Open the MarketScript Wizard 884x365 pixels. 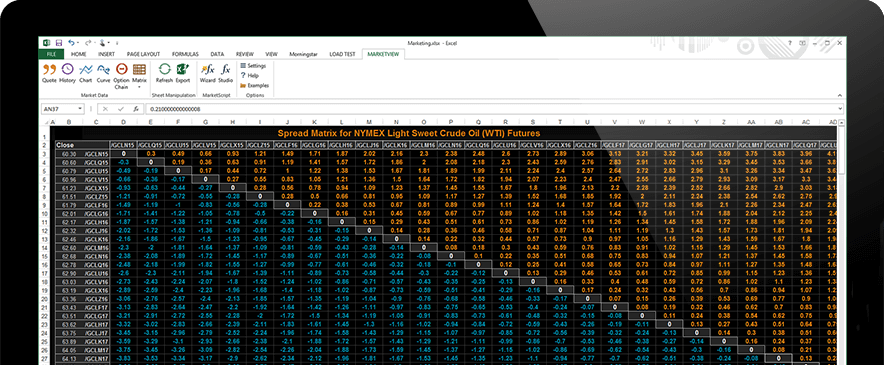[207, 73]
